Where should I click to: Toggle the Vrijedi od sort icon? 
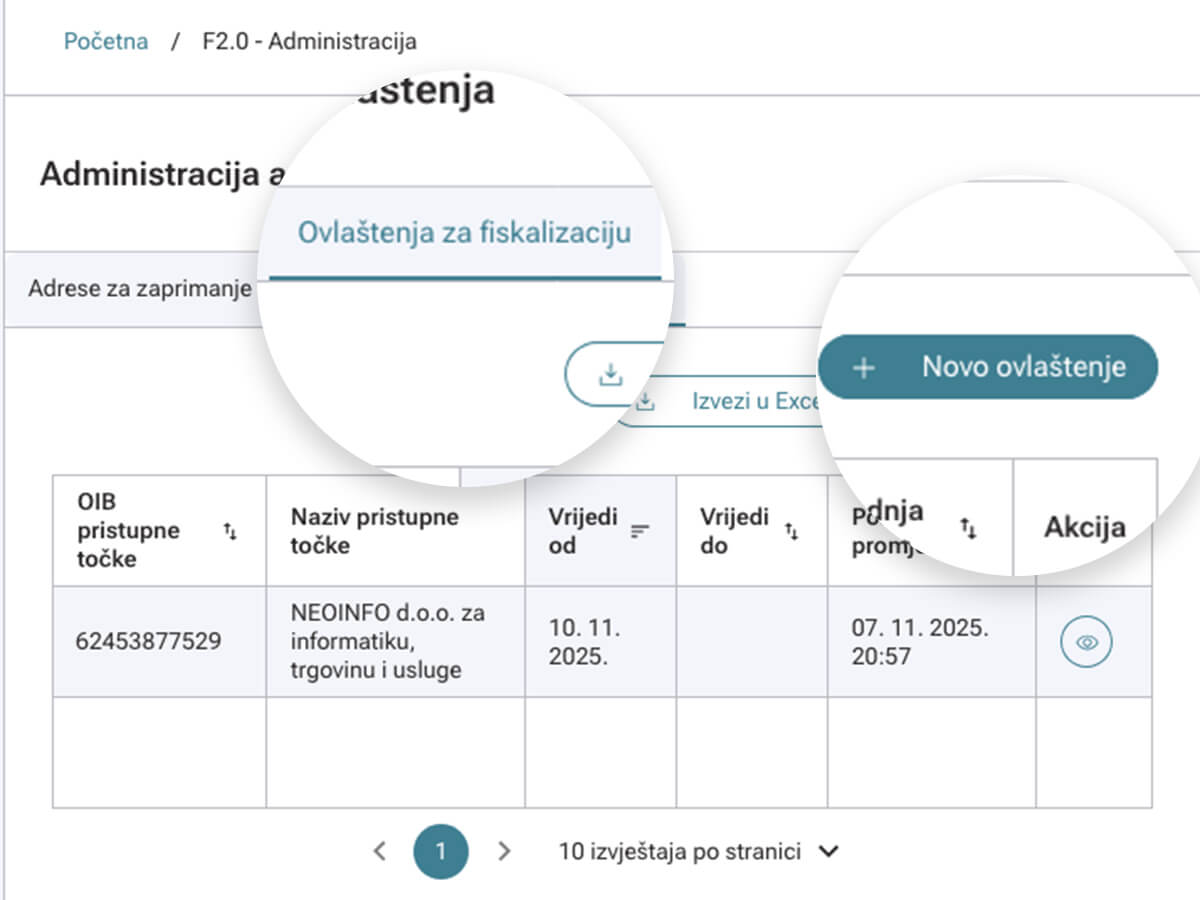point(640,531)
